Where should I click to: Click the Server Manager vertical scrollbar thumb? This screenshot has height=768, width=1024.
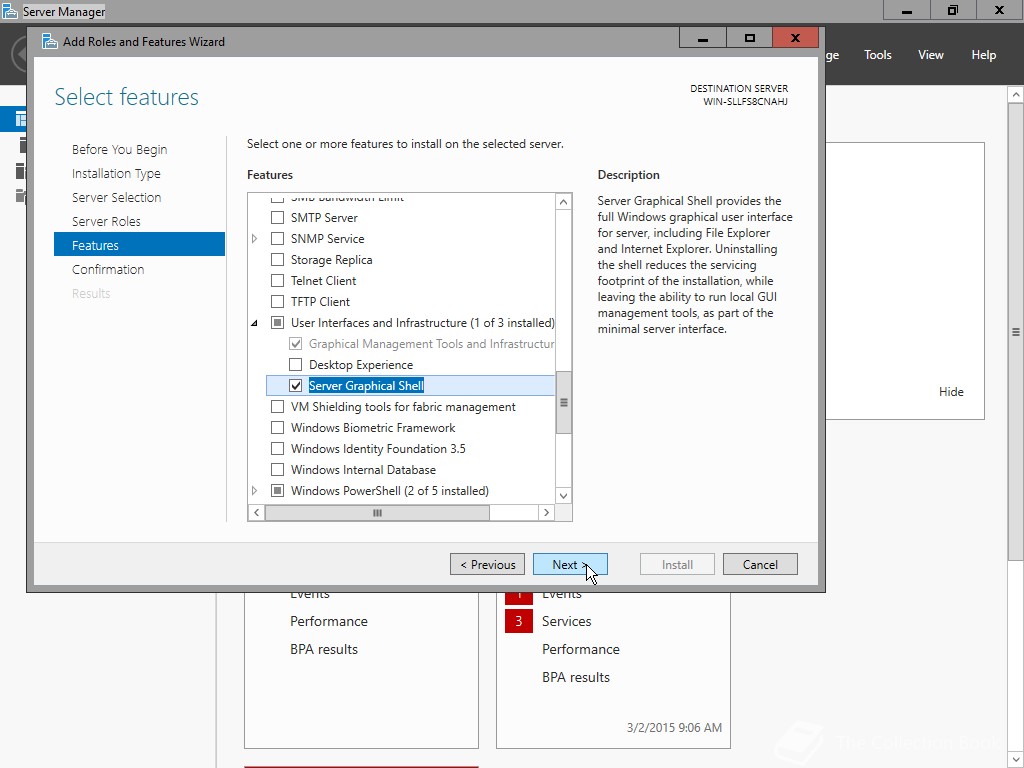(x=1016, y=332)
